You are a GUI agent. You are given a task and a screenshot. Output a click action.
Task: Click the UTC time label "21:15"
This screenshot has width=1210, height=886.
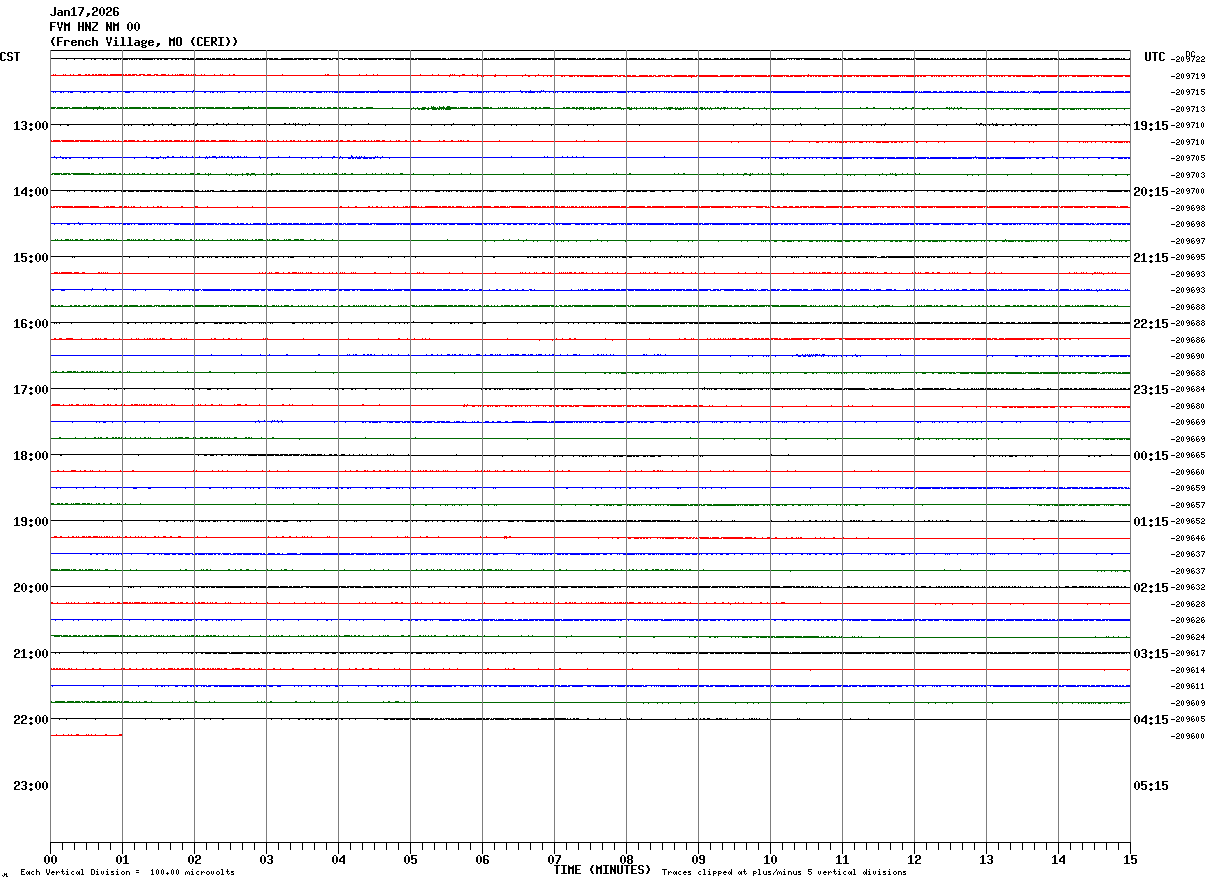[1151, 257]
